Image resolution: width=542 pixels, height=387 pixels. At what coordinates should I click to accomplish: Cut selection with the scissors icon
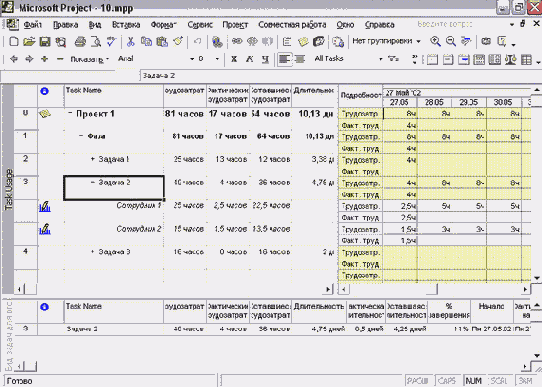pyautogui.click(x=130, y=42)
